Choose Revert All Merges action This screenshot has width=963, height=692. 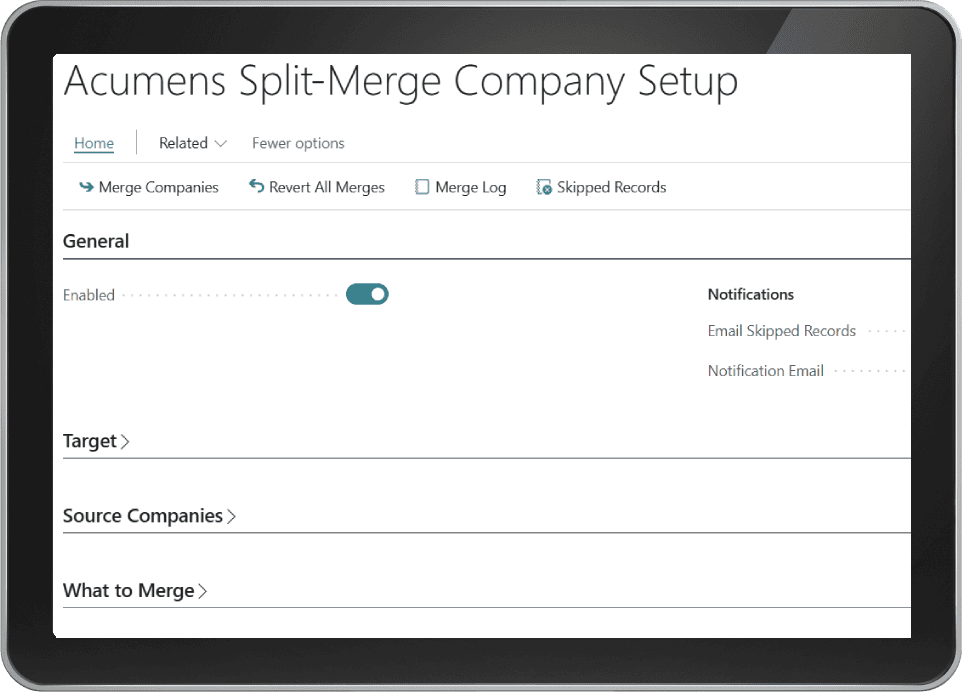click(x=316, y=187)
